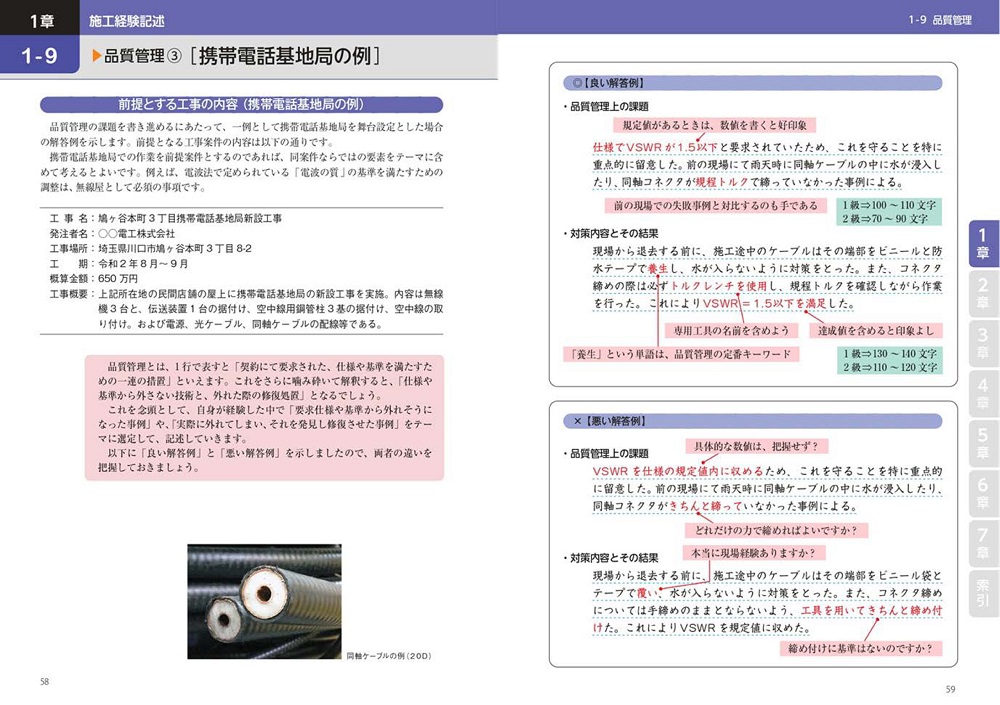Switch to the 7章 side tab
Image resolution: width=1000 pixels, height=705 pixels.
point(982,544)
